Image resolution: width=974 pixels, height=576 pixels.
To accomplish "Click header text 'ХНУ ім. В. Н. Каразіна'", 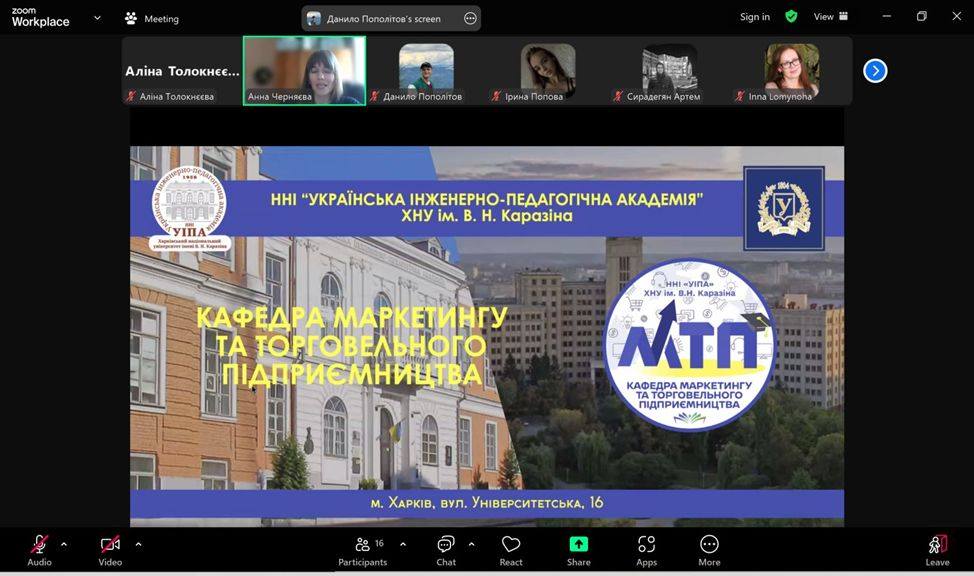I will [x=487, y=216].
